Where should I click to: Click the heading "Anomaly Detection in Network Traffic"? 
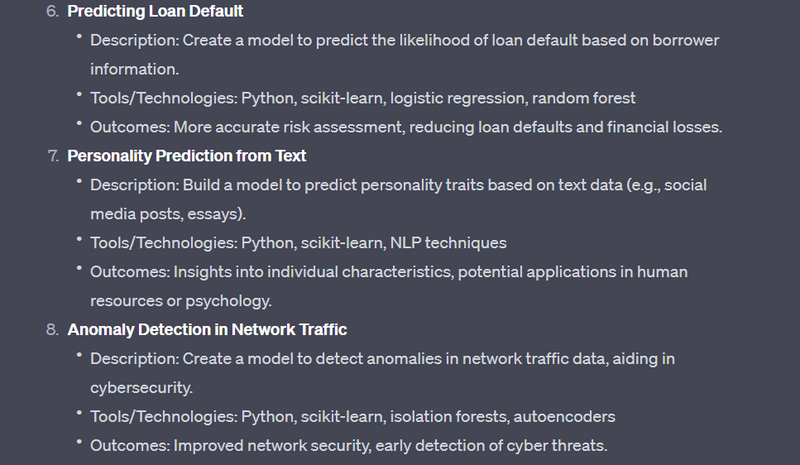coord(207,329)
